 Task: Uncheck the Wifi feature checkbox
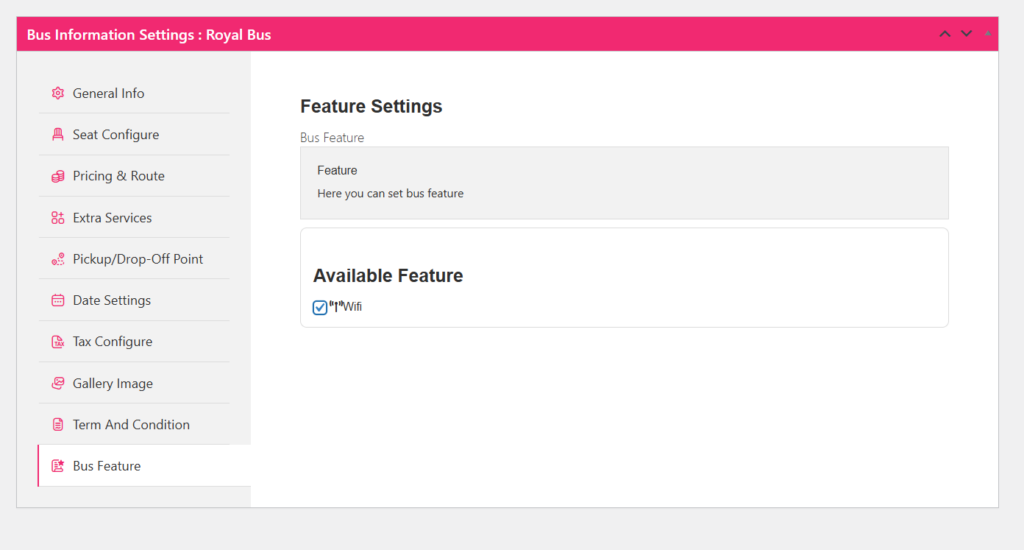[320, 307]
